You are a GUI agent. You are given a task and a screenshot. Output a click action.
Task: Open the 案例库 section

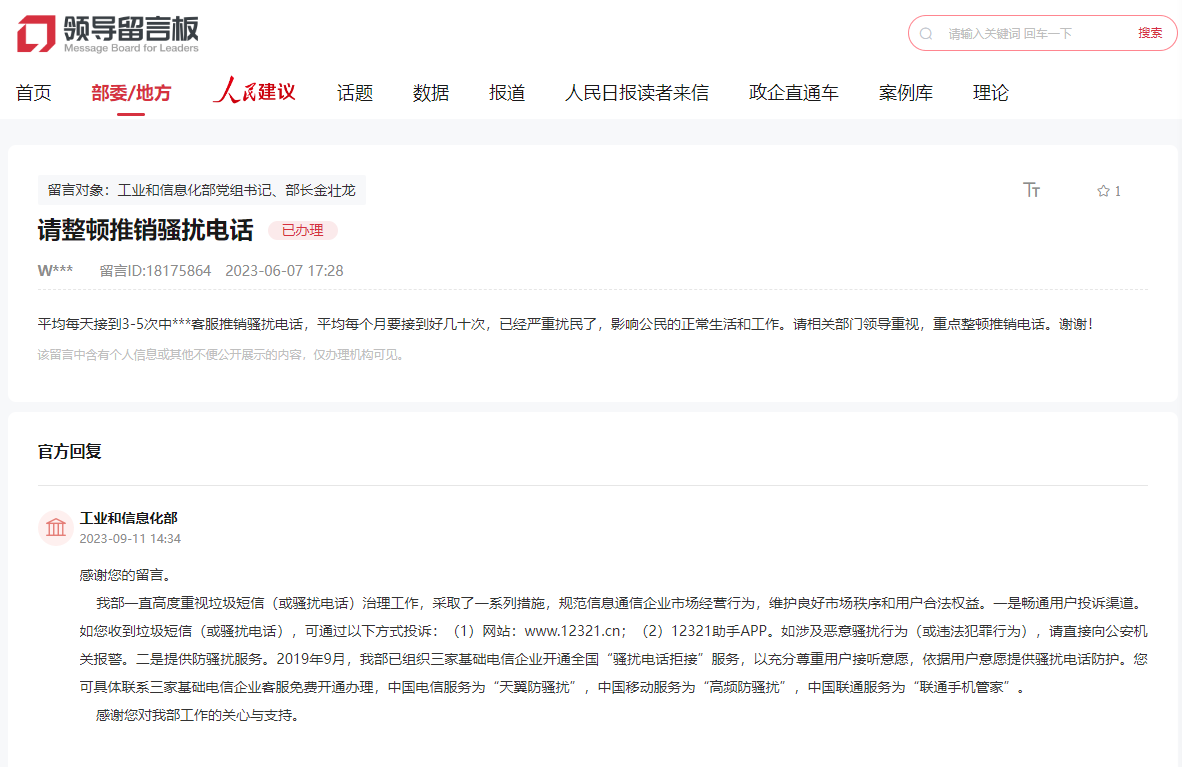906,92
